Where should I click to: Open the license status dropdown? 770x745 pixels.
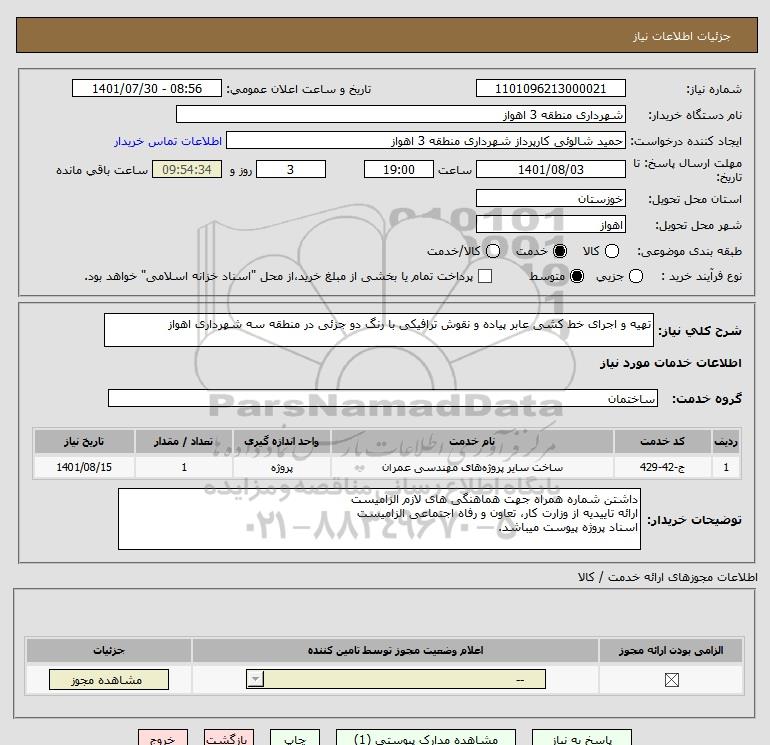point(396,680)
